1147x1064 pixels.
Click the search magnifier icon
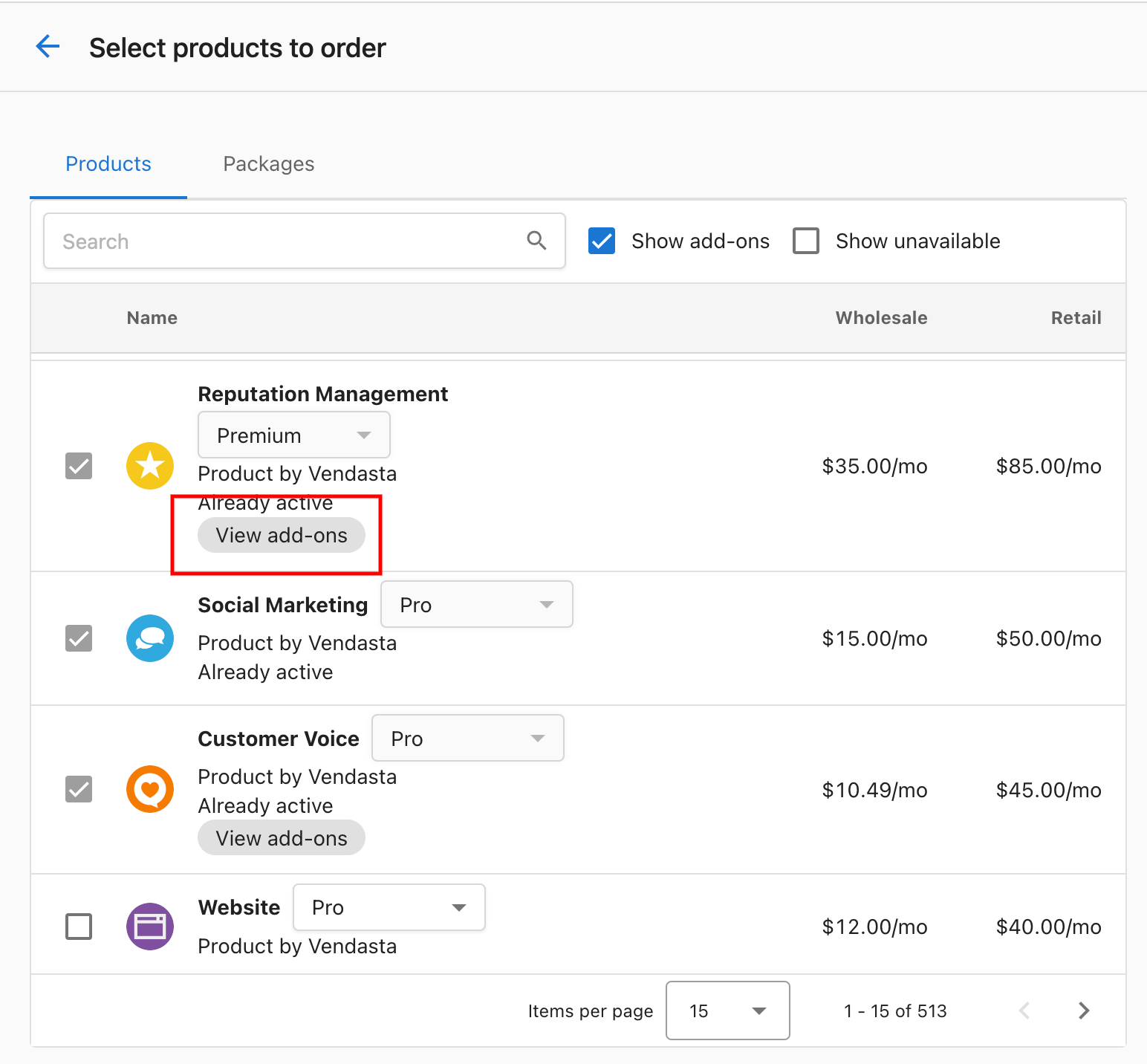click(536, 240)
